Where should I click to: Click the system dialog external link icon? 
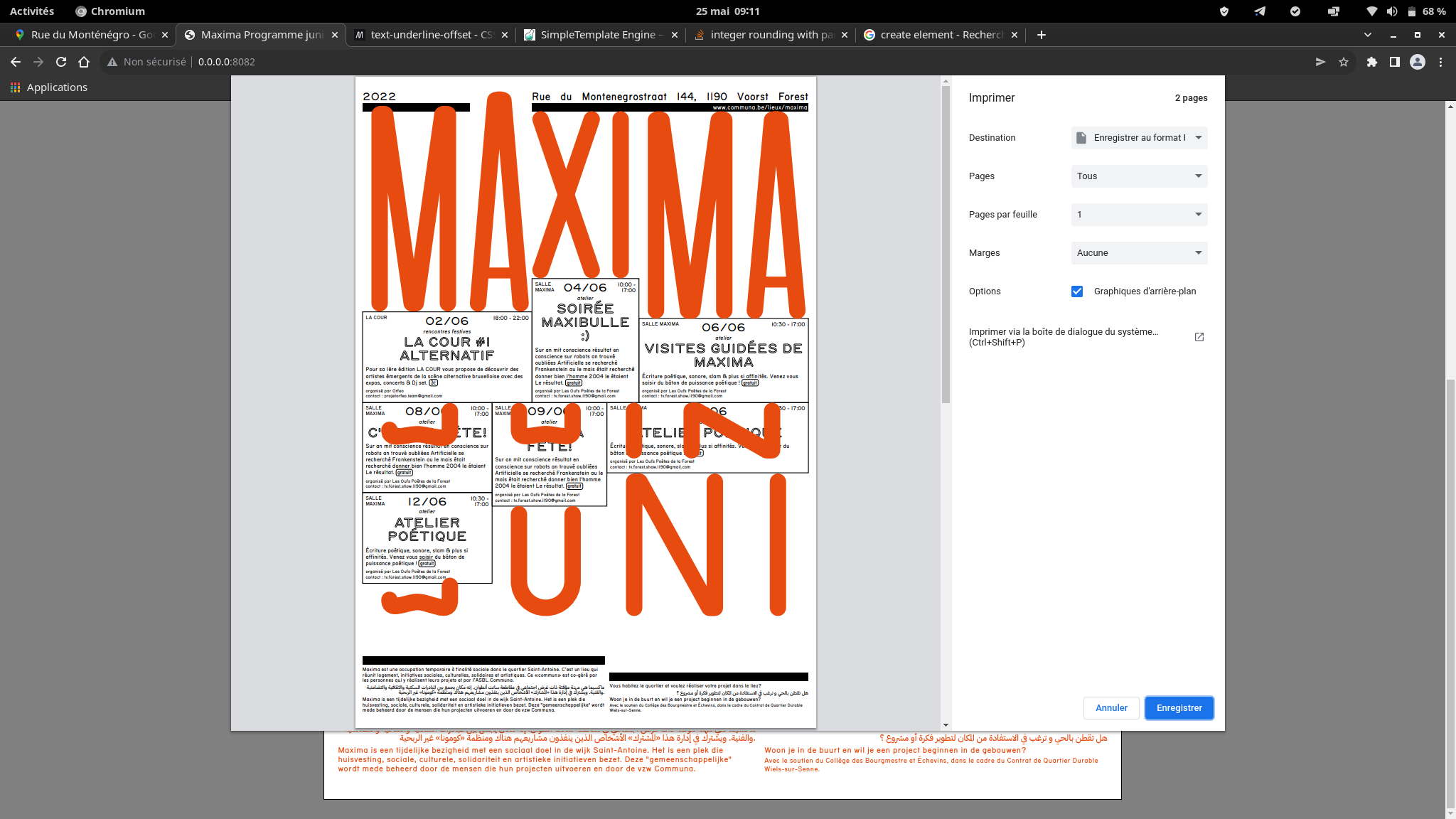(x=1199, y=337)
